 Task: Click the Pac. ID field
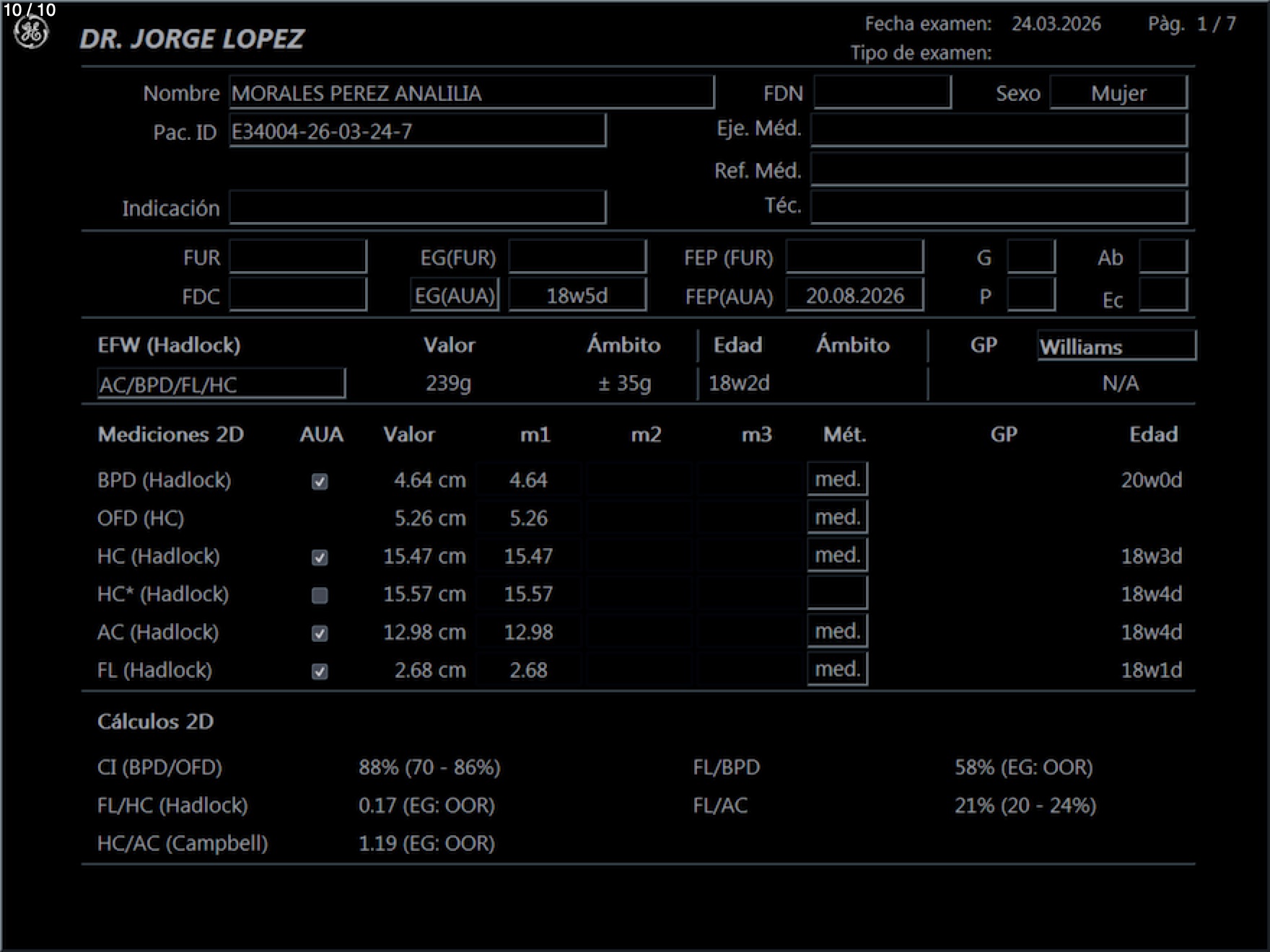click(417, 131)
